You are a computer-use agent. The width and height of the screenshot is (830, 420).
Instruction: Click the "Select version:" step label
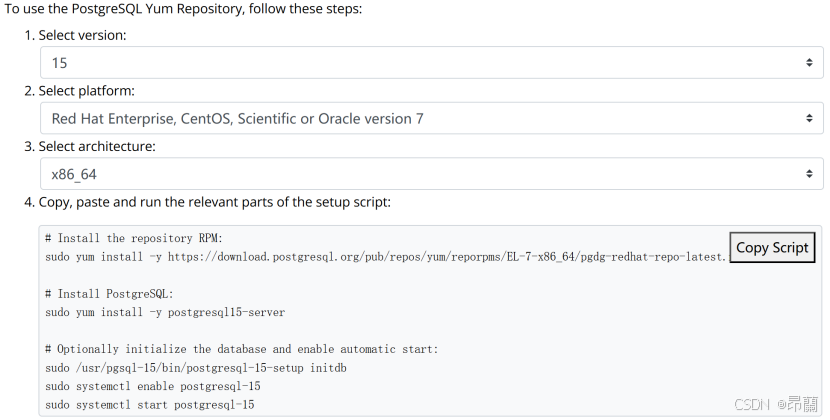point(82,35)
